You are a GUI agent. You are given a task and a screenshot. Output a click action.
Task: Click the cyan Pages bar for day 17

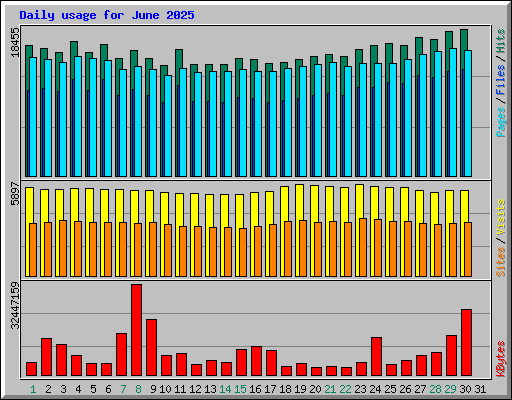273,124
